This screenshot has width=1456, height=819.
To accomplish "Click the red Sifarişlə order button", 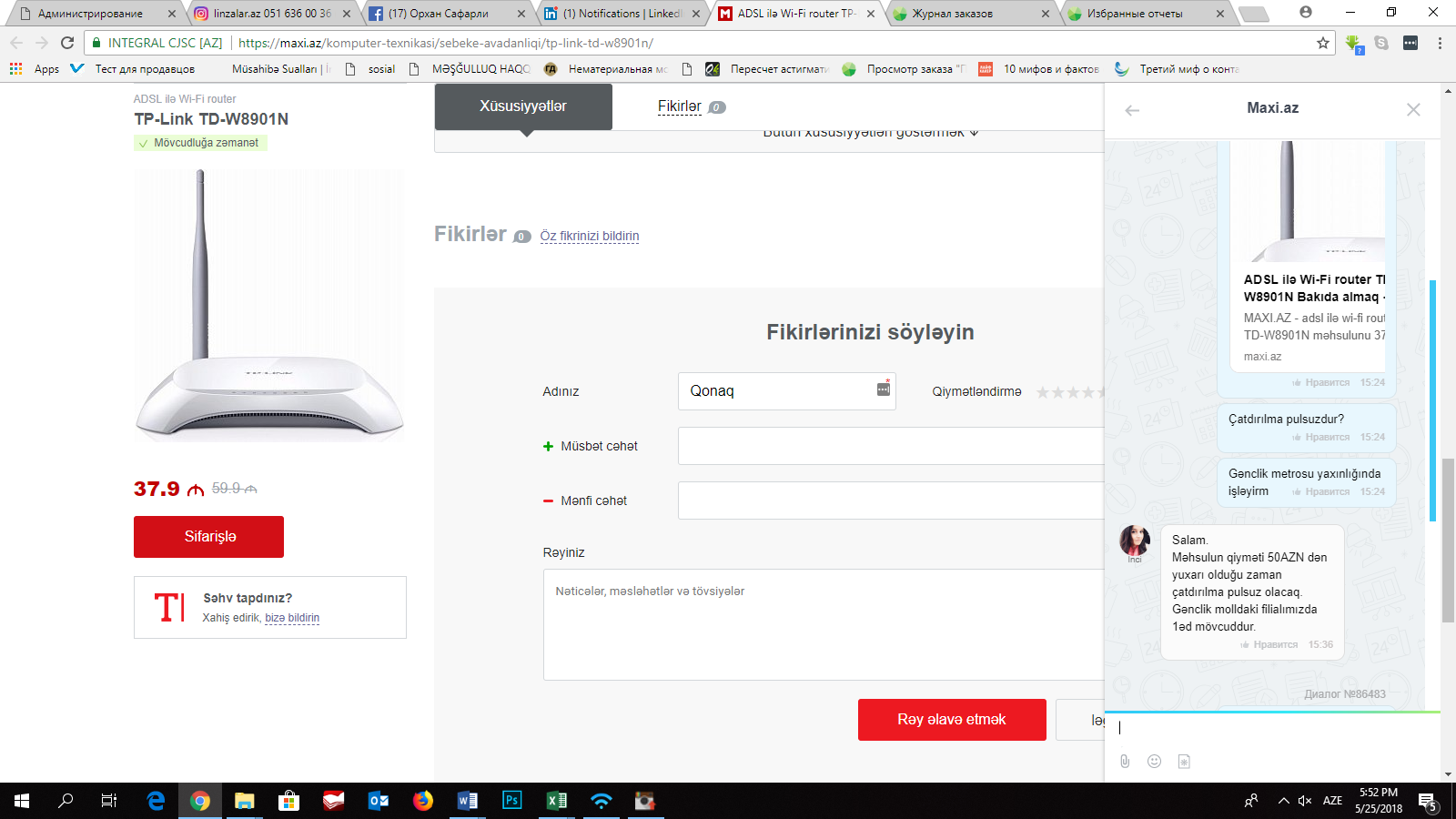I will click(x=208, y=537).
